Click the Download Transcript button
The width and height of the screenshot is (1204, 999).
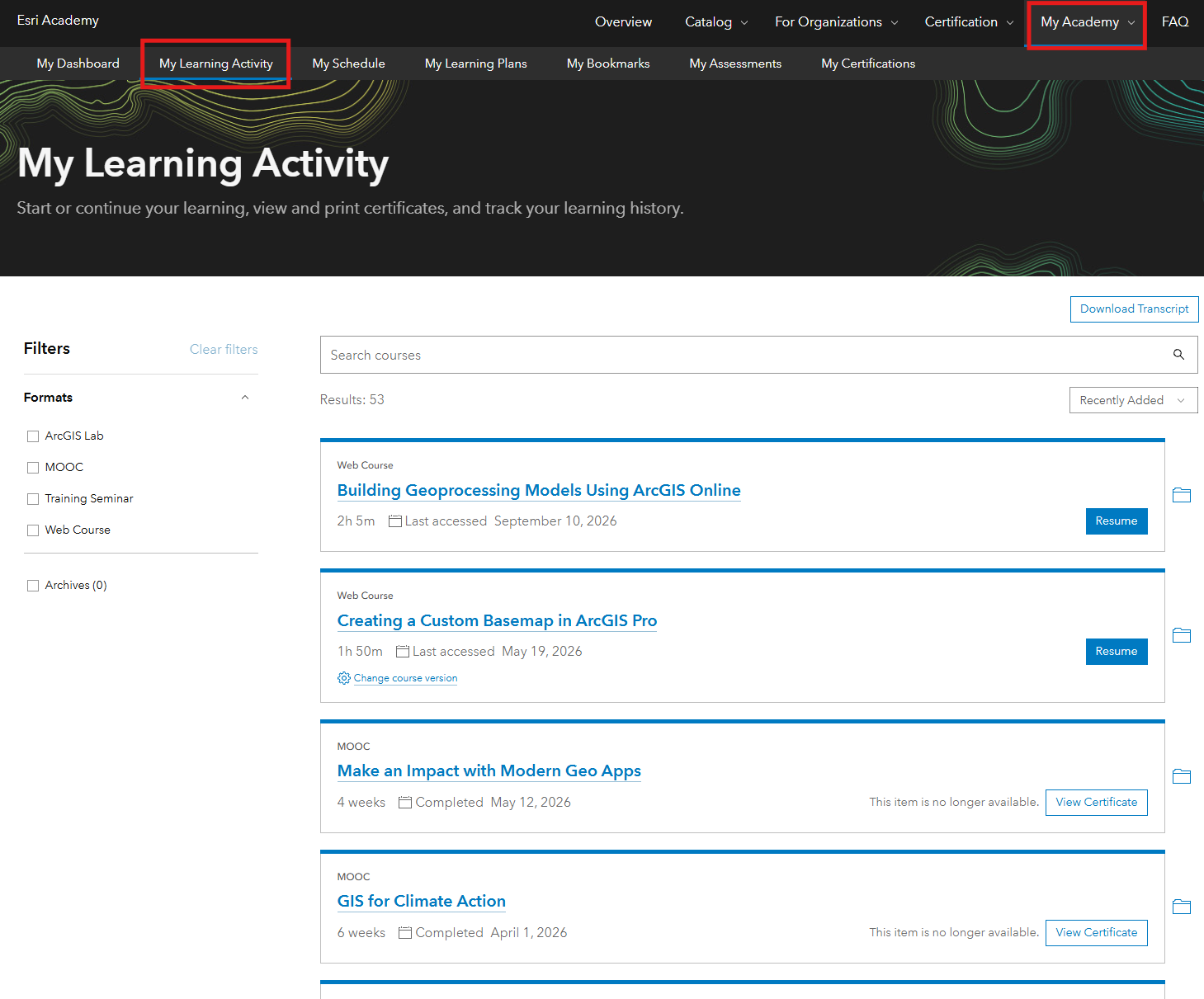coord(1135,309)
